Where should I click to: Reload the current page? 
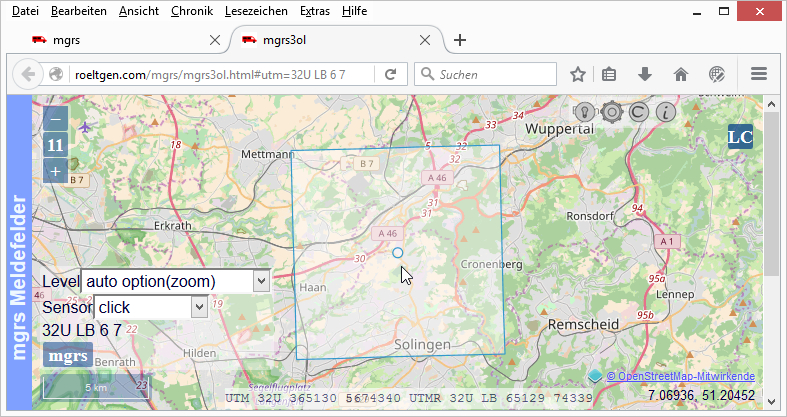tap(390, 75)
